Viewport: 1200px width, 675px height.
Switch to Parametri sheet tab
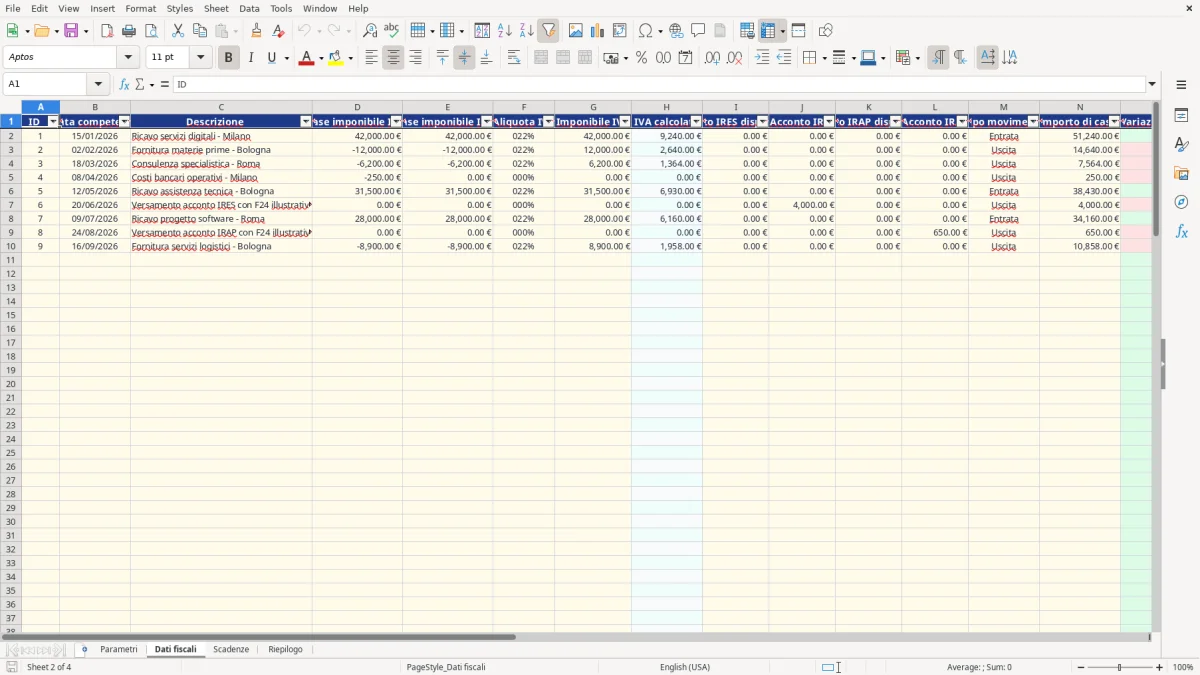119,649
